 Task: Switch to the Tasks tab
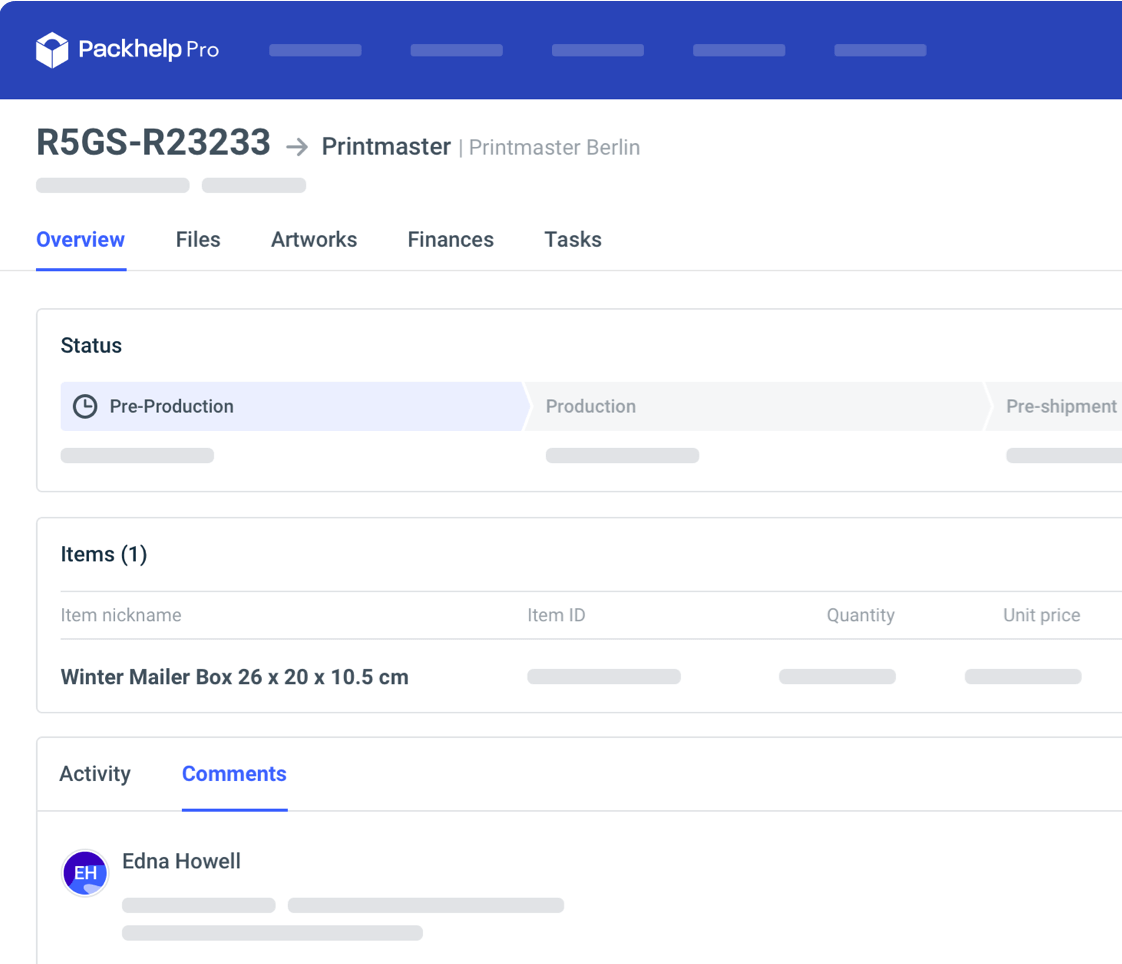point(573,240)
